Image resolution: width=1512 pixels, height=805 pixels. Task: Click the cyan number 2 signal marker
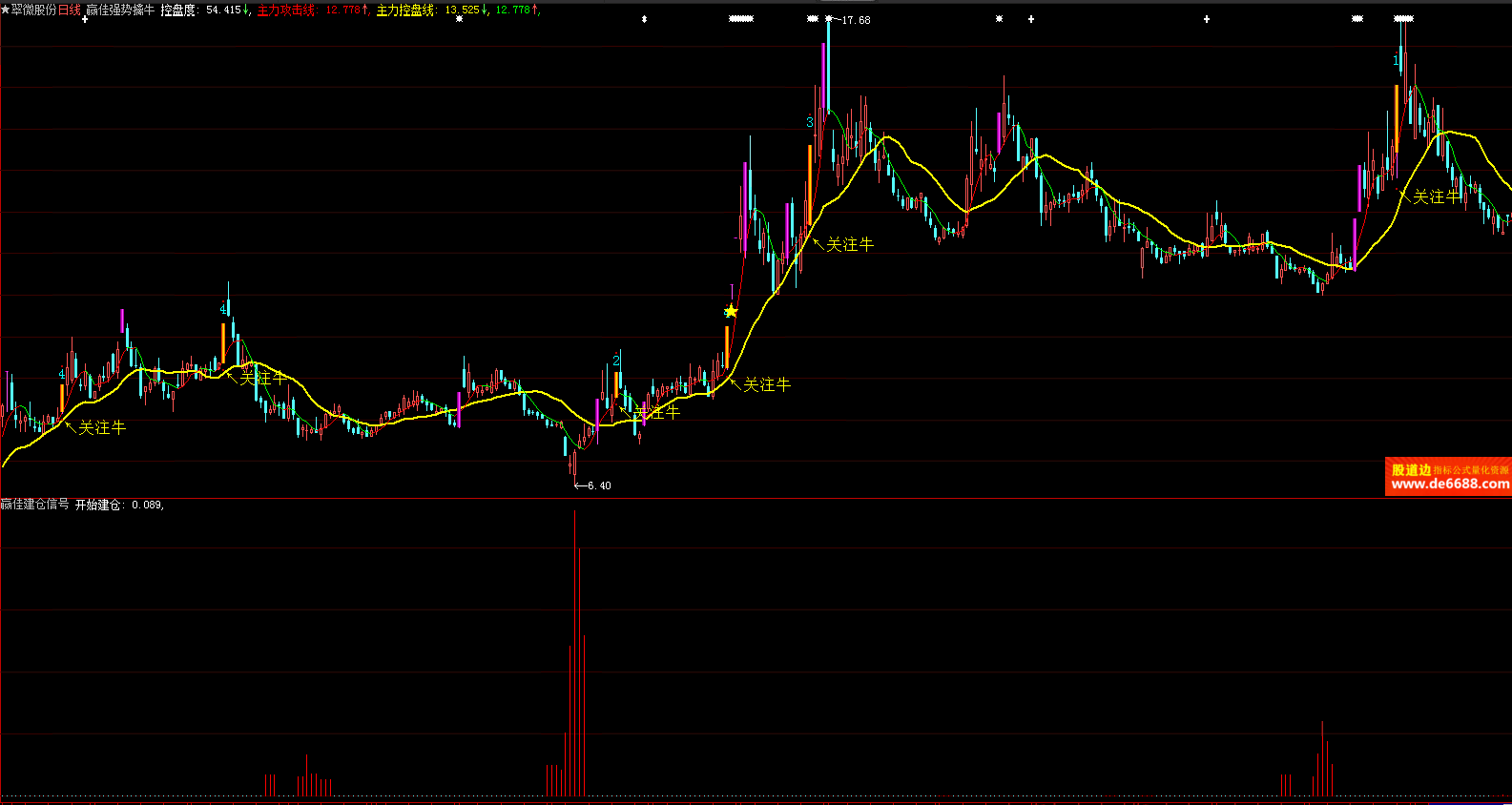click(x=616, y=360)
